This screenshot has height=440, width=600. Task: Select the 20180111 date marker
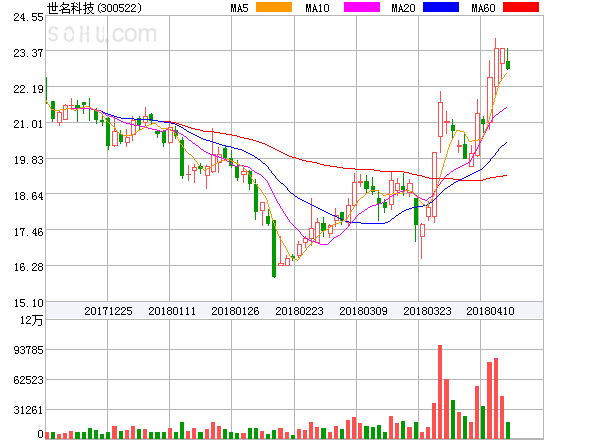pos(172,311)
